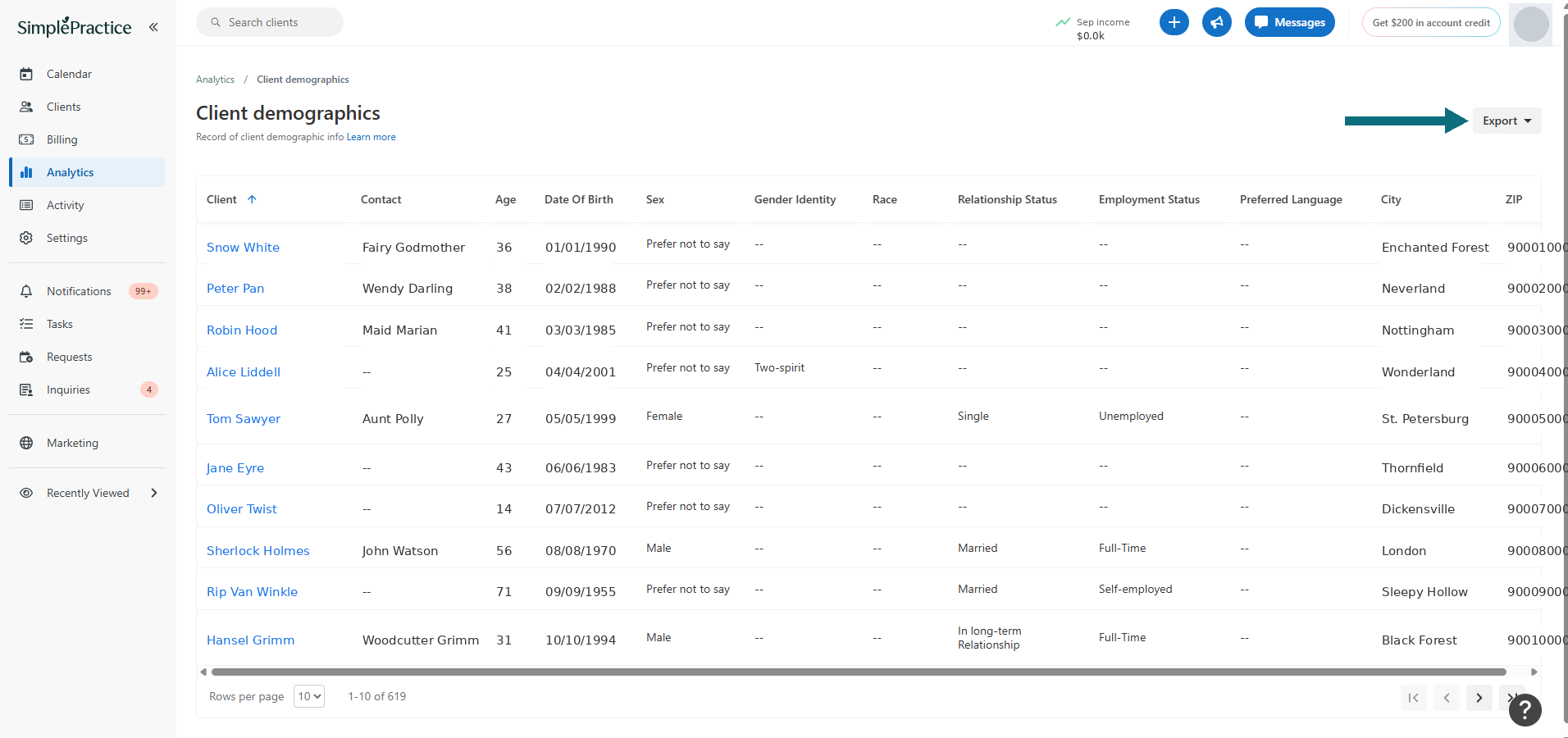The height and width of the screenshot is (738, 1568).
Task: Open Billing in sidebar
Action: (88, 139)
